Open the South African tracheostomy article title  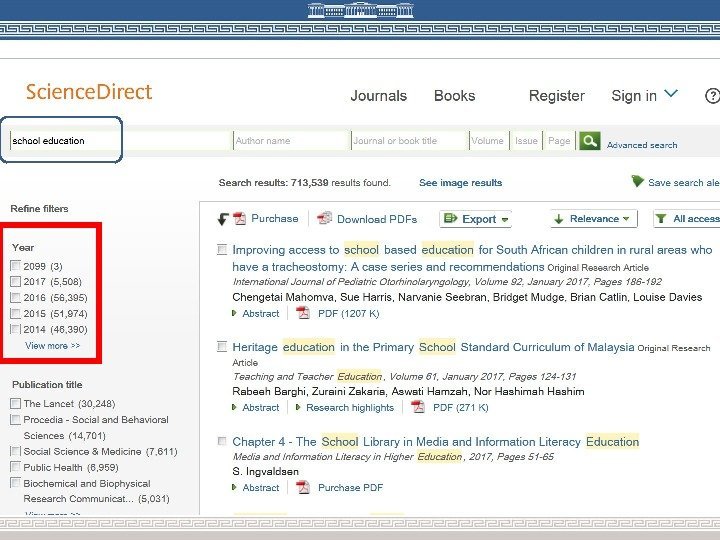[472, 258]
